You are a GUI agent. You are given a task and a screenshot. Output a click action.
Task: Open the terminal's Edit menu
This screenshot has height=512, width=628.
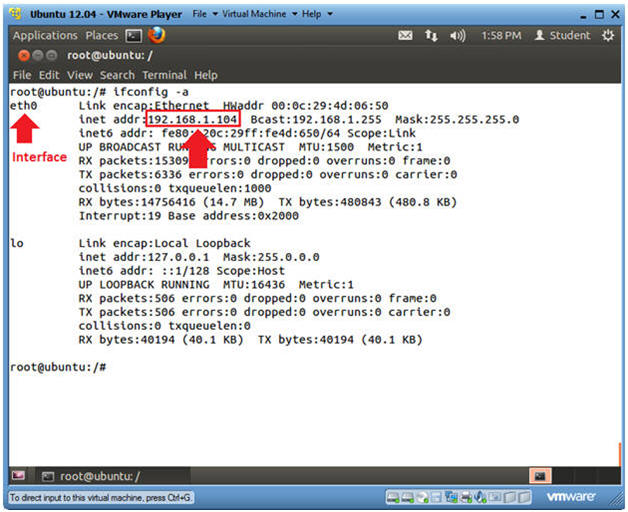tap(49, 75)
